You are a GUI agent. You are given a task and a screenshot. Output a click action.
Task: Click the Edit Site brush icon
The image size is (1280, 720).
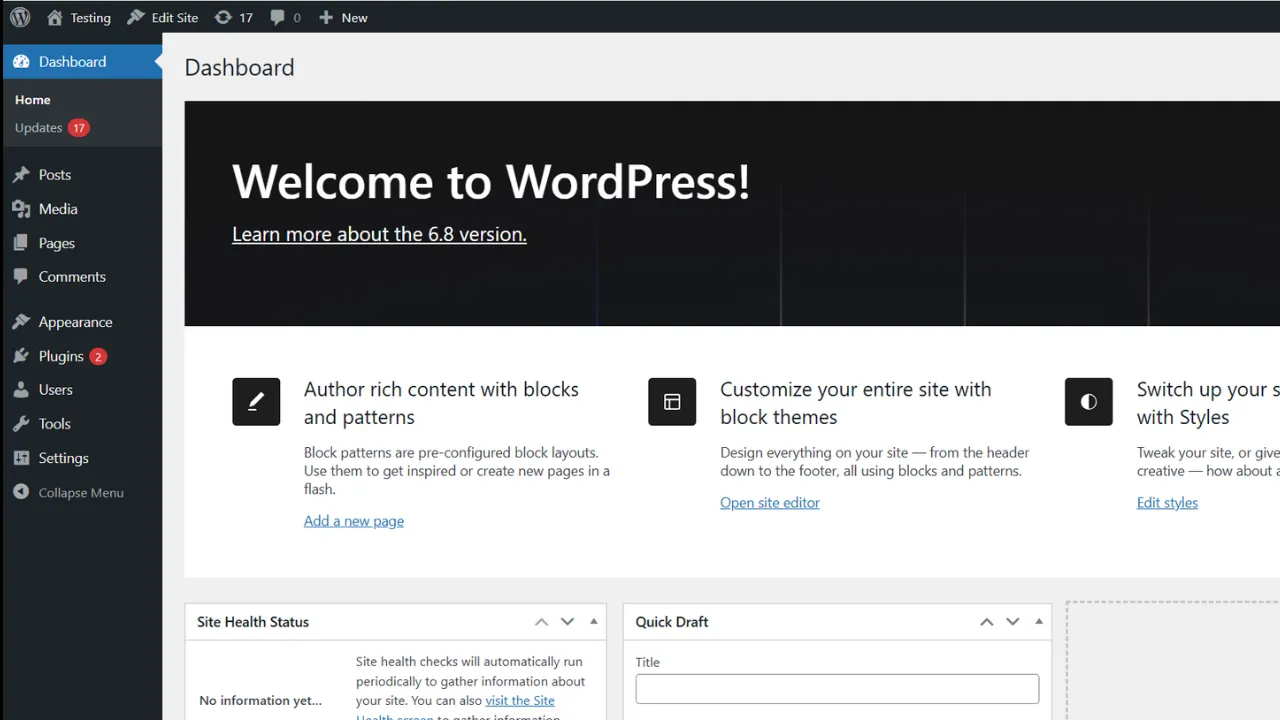pyautogui.click(x=136, y=17)
